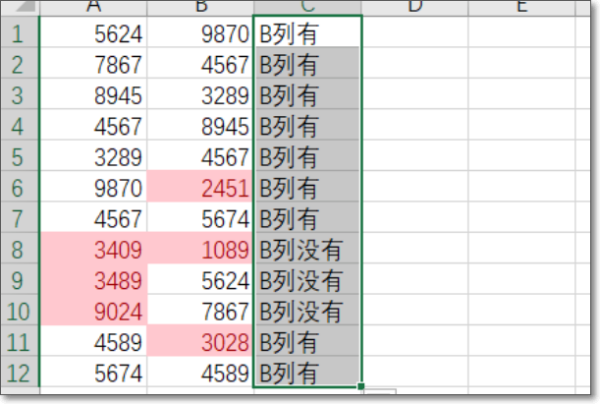Click the fill handle of column C selection
The width and height of the screenshot is (600, 404).
click(x=361, y=387)
